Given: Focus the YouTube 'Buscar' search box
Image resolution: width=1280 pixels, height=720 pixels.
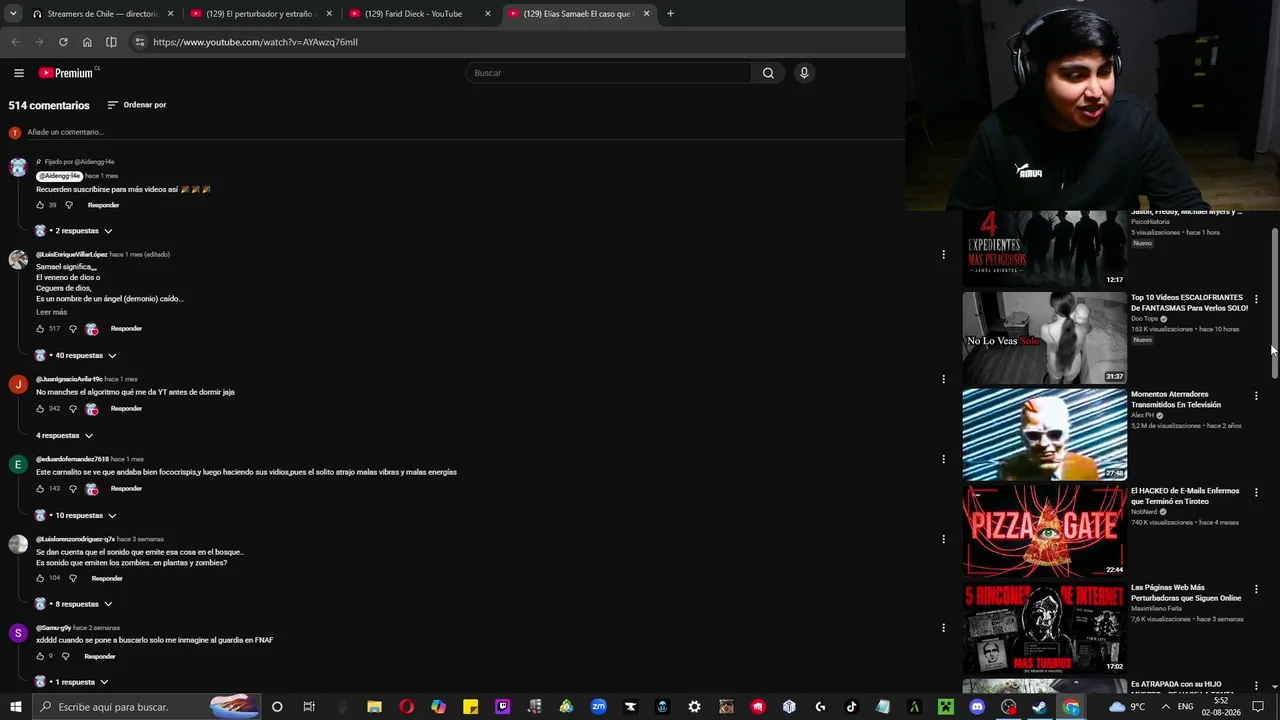Looking at the screenshot, I should pyautogui.click(x=608, y=73).
